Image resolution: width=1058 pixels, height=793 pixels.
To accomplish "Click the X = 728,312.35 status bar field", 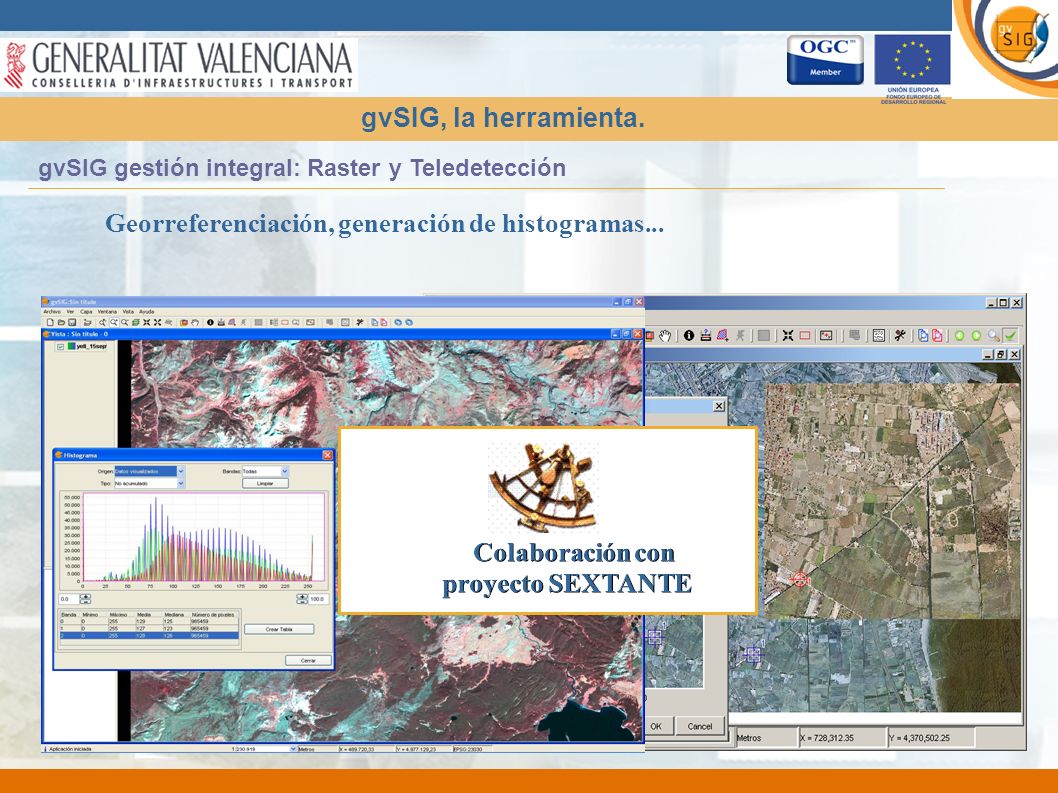I will pos(841,738).
